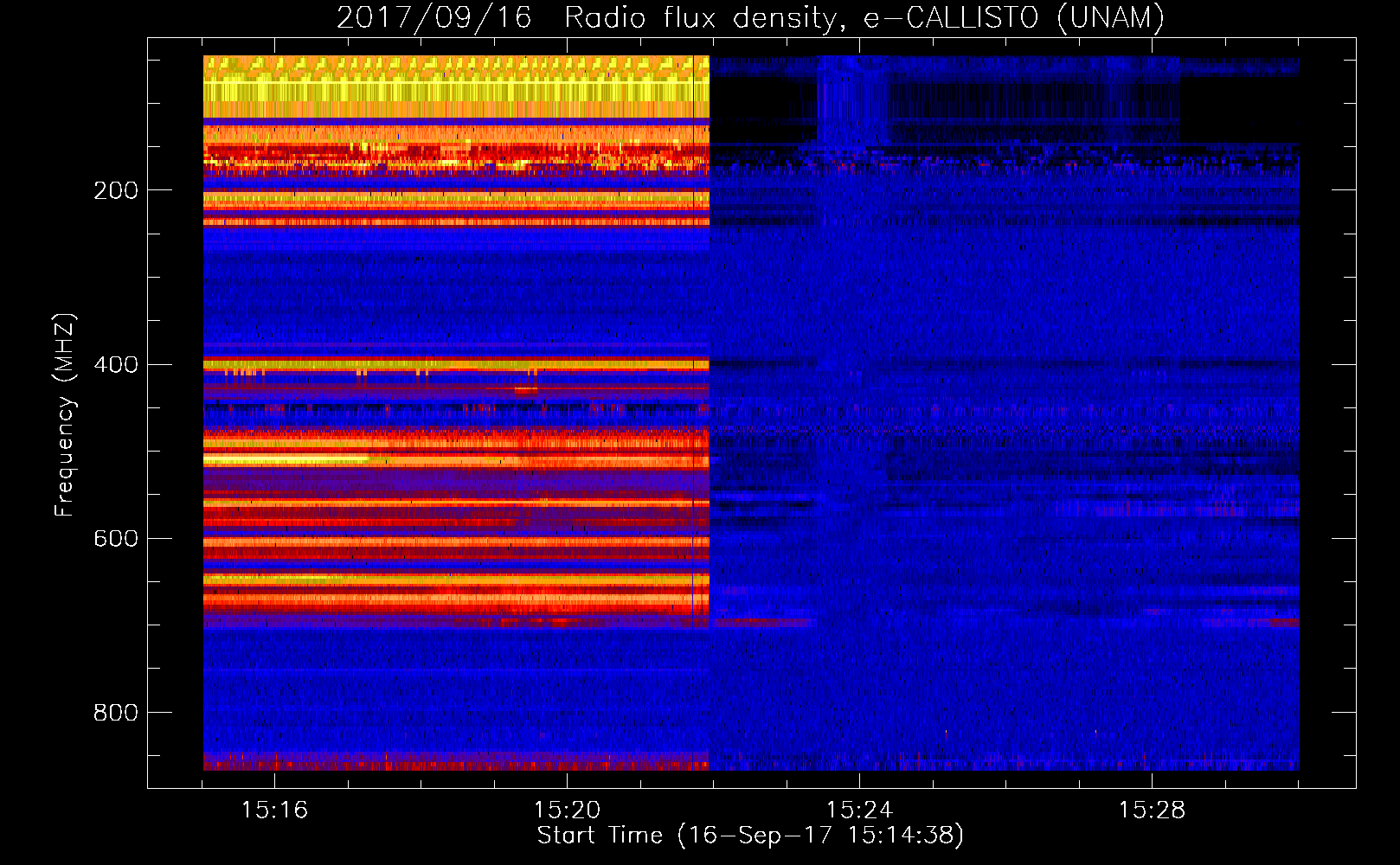Viewport: 1400px width, 865px height.
Task: Select the 600 frequency tick label
Action: 116,538
